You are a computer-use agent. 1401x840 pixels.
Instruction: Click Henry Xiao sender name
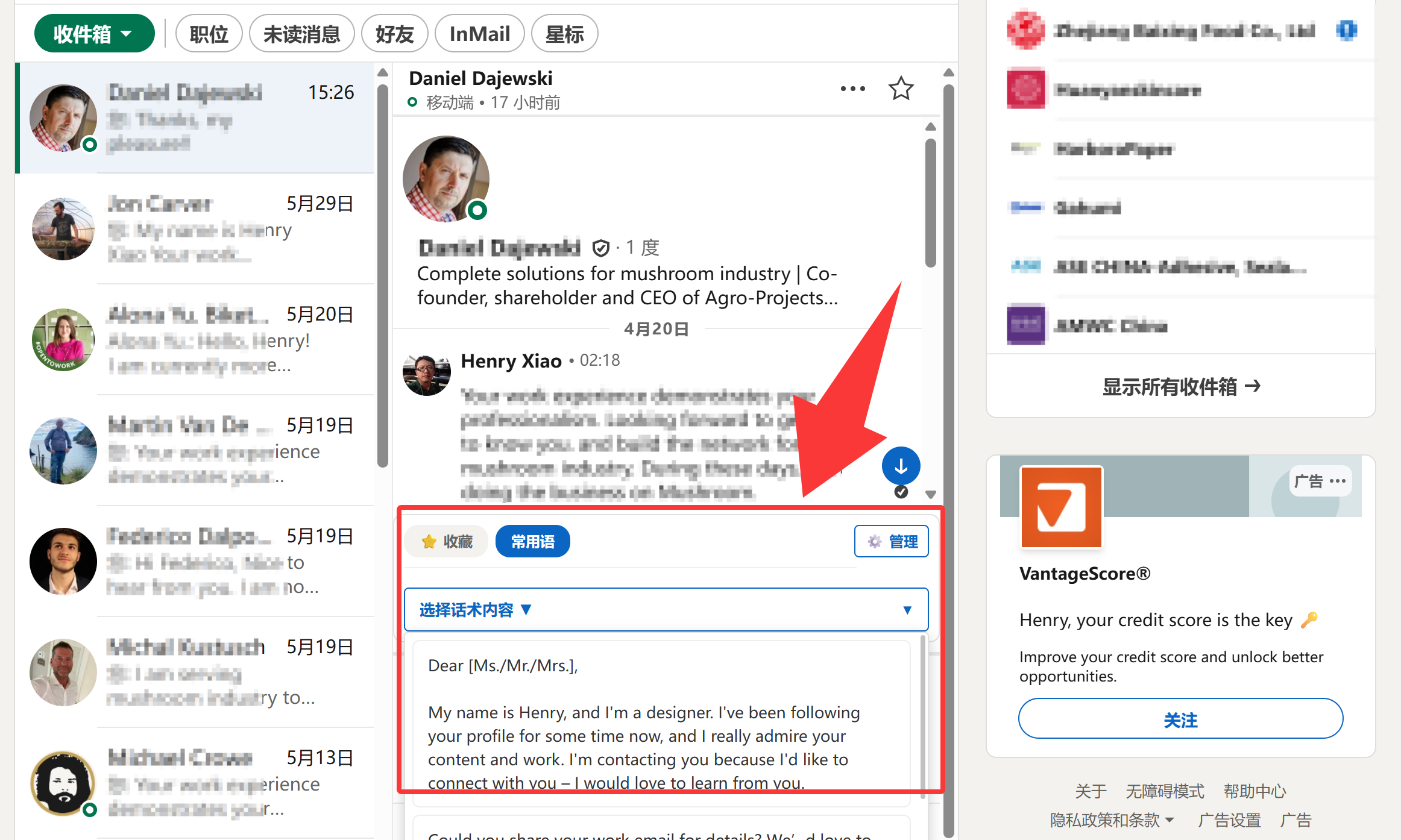(511, 360)
